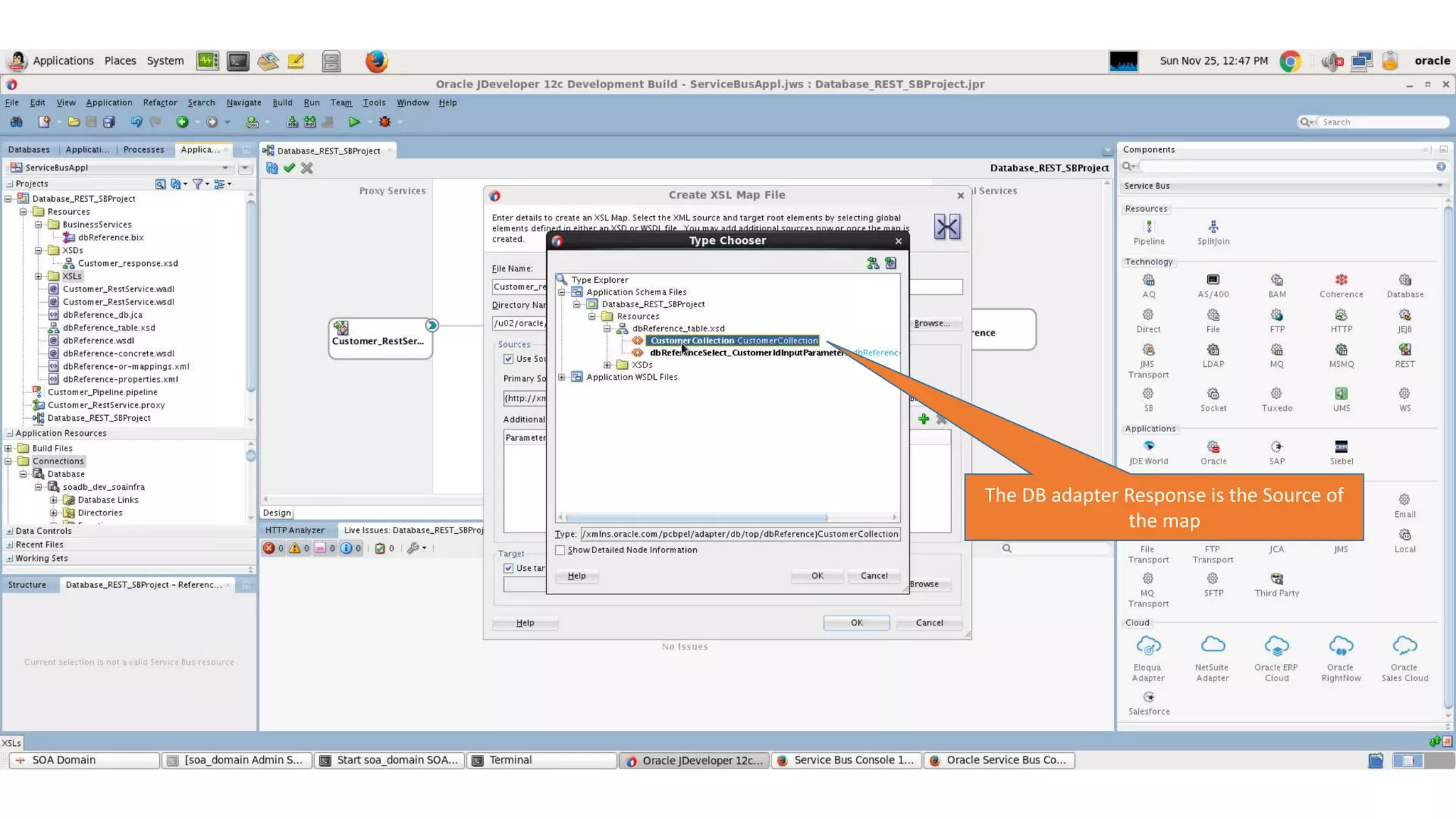Click the green Run toolbar button
This screenshot has width=1456, height=819.
click(354, 122)
